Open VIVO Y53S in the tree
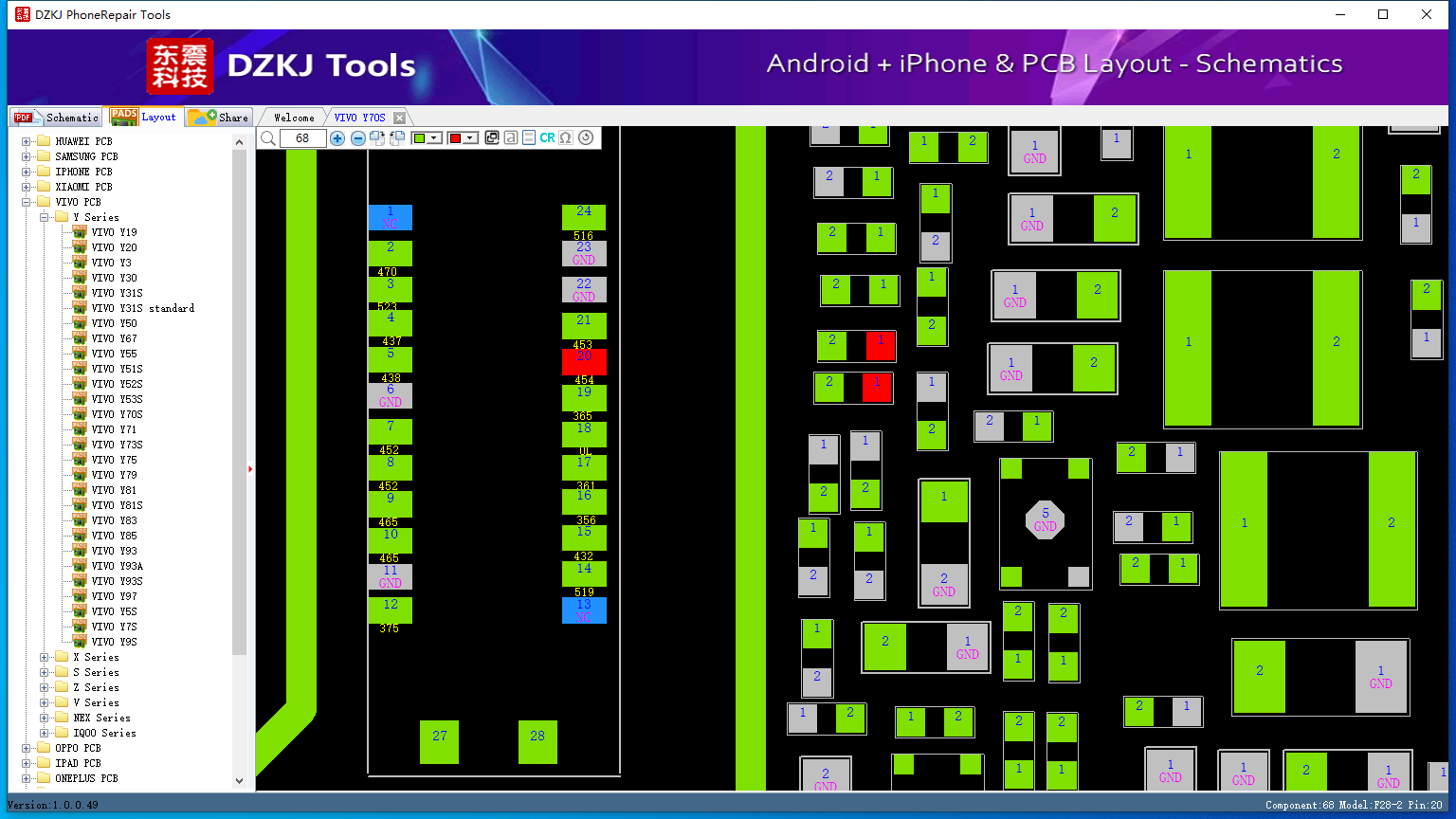This screenshot has height=819, width=1456. 117,399
